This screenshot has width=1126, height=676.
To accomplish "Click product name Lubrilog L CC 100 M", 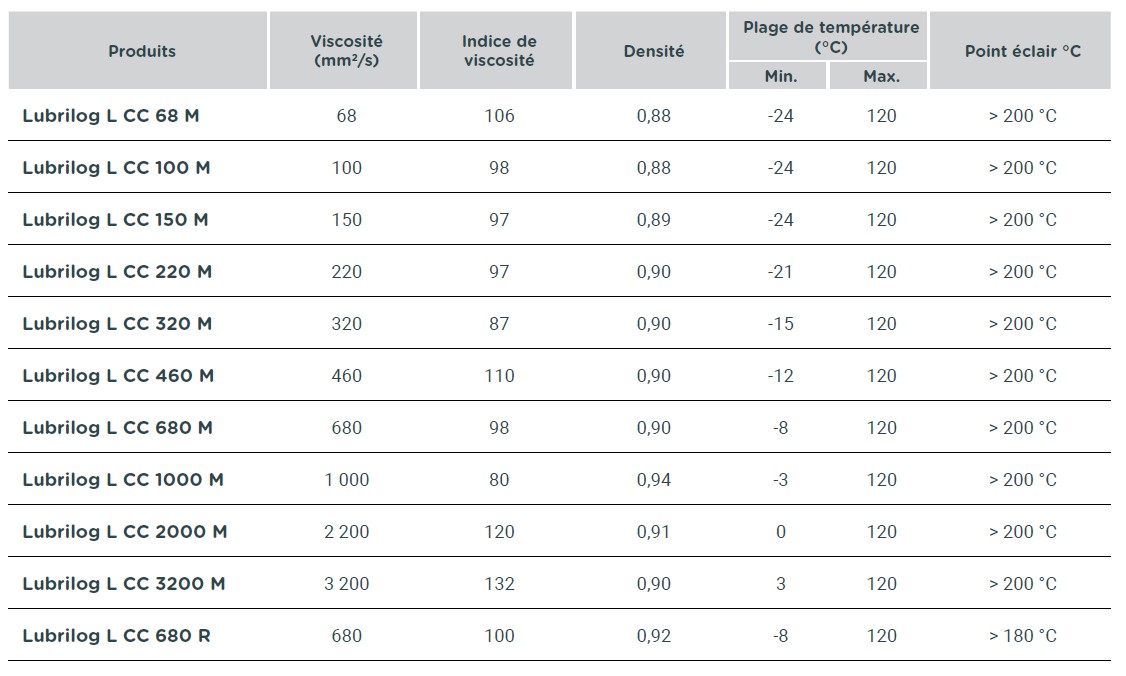I will coord(116,167).
